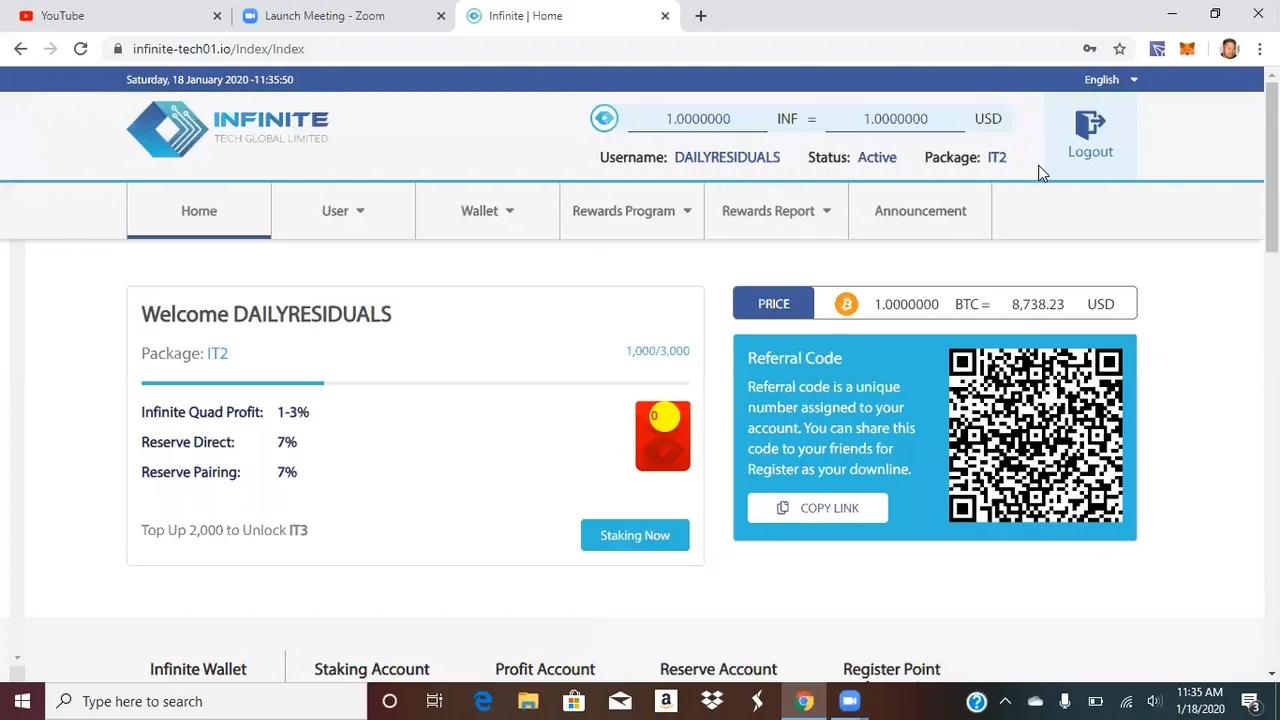Click the Staking Now button
The image size is (1280, 720).
coord(634,535)
